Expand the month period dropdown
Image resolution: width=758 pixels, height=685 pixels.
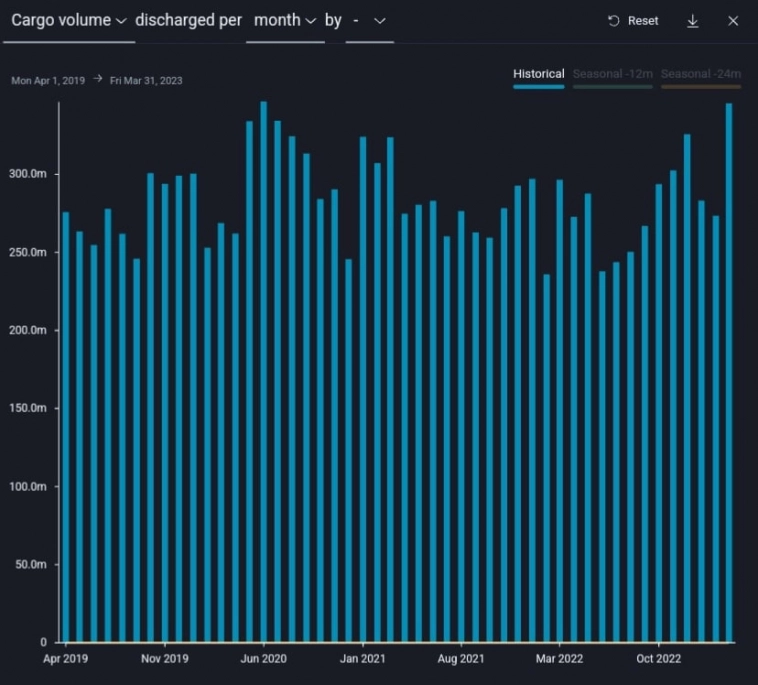285,21
